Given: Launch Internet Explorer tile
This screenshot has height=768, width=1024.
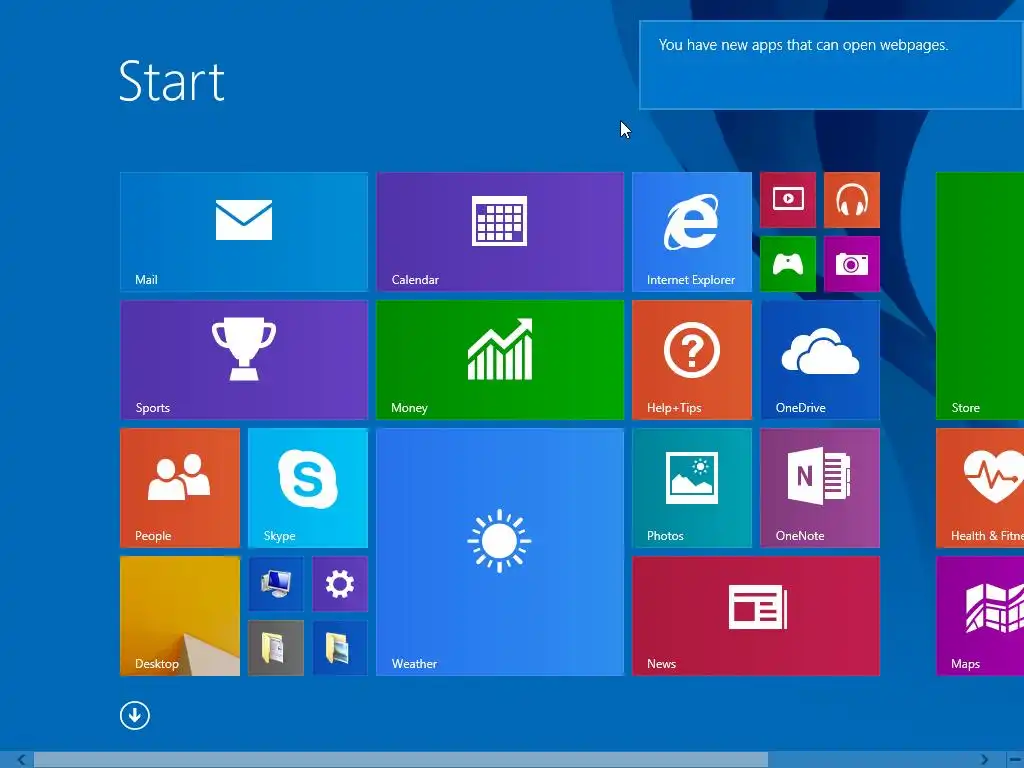Looking at the screenshot, I should tap(692, 231).
